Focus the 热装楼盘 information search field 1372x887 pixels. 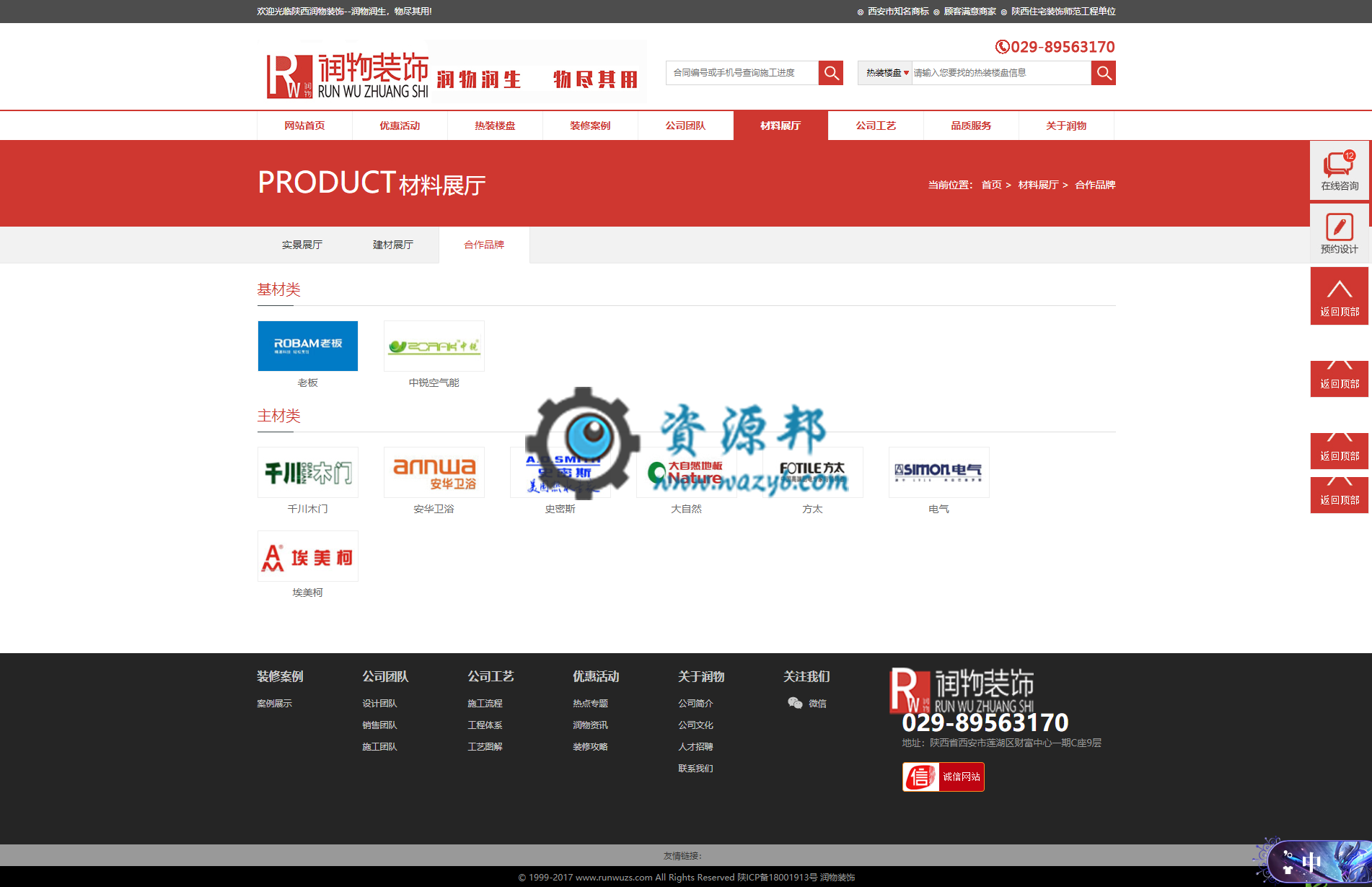[x=1001, y=73]
